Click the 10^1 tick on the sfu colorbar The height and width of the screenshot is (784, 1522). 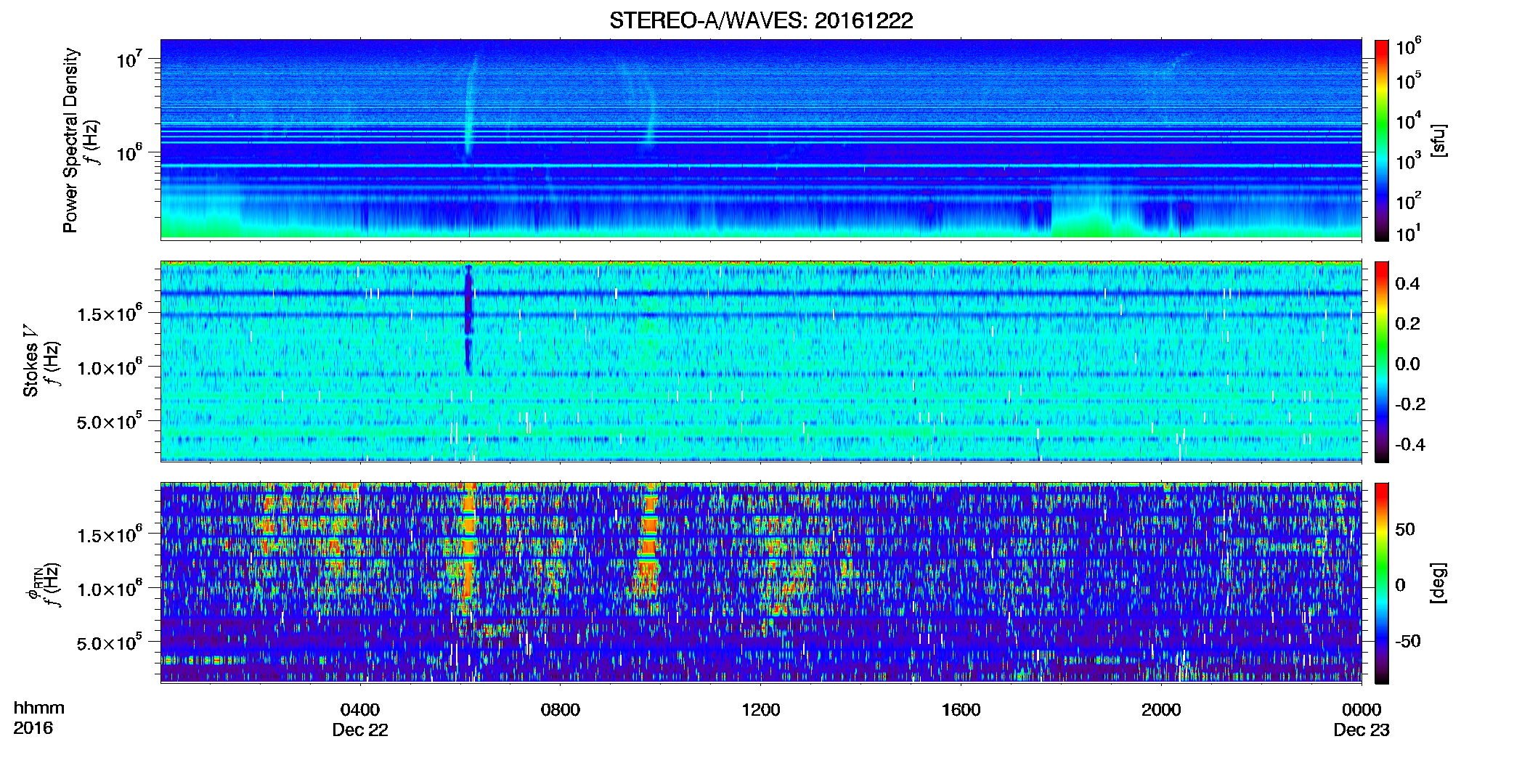[x=1409, y=233]
